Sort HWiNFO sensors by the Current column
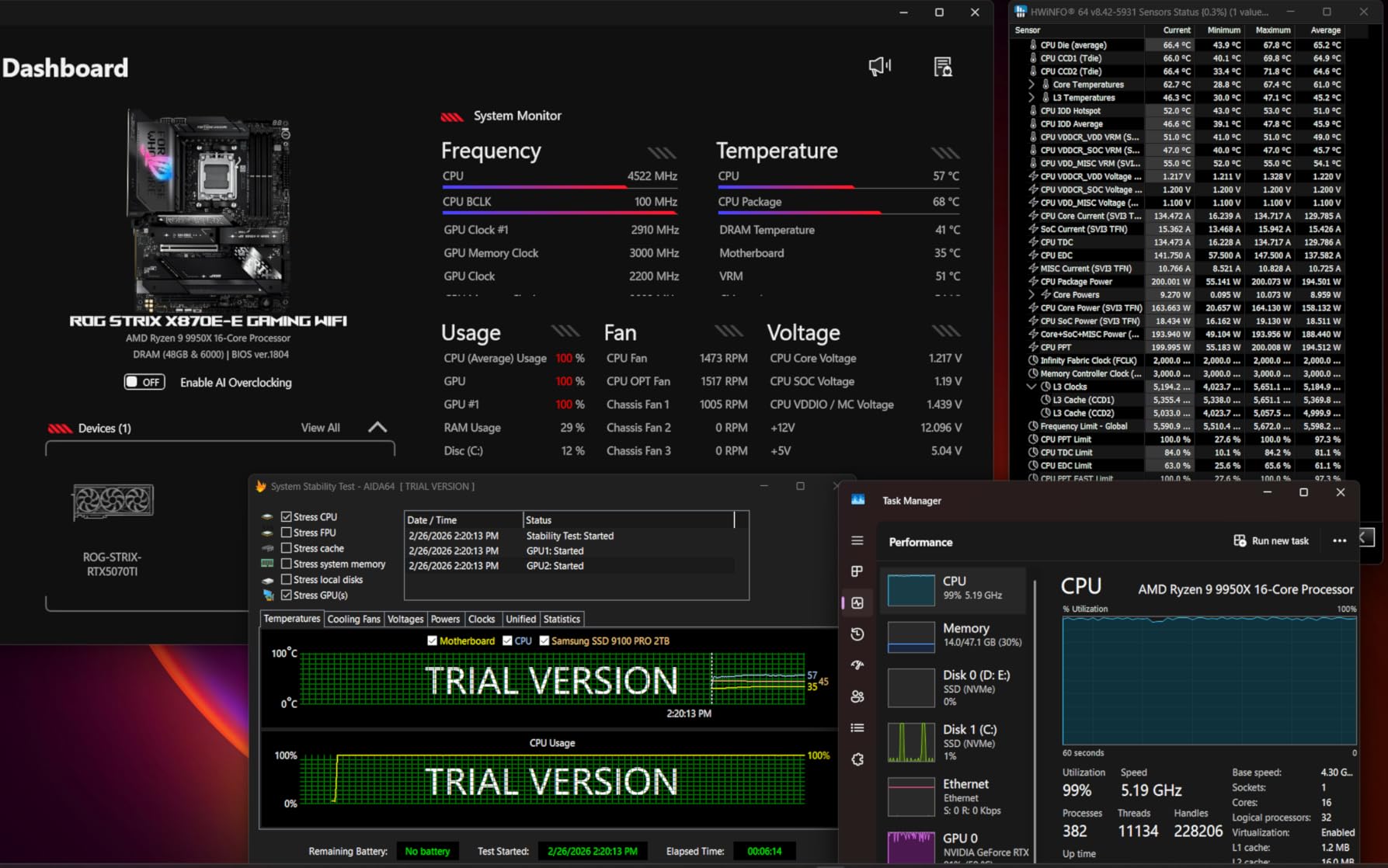The height and width of the screenshot is (868, 1388). click(x=1170, y=30)
